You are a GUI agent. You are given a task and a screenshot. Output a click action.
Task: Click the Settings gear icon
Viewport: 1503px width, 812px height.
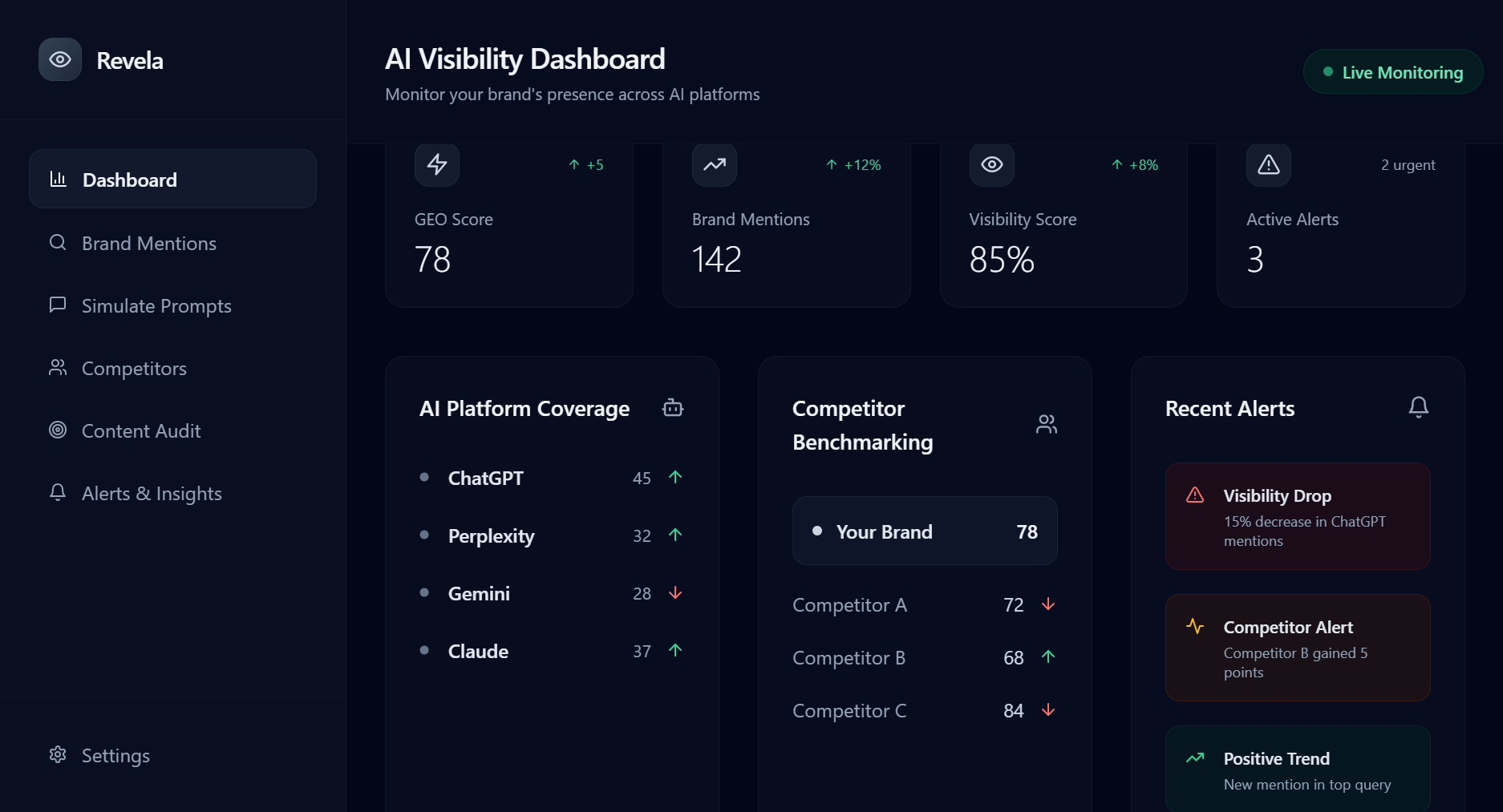(x=58, y=754)
